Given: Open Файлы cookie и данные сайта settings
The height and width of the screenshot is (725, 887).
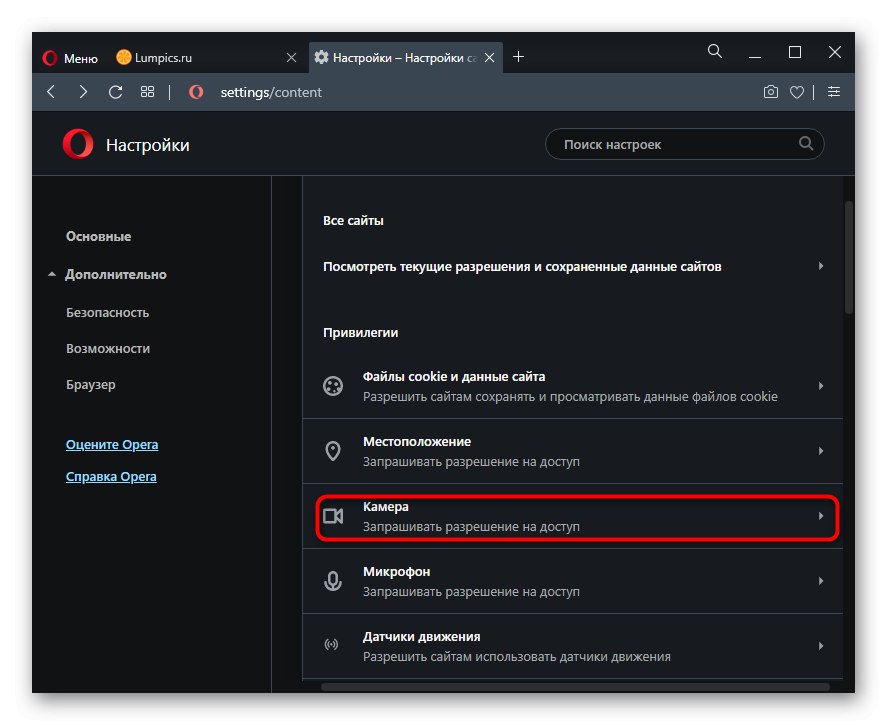Looking at the screenshot, I should click(x=577, y=386).
